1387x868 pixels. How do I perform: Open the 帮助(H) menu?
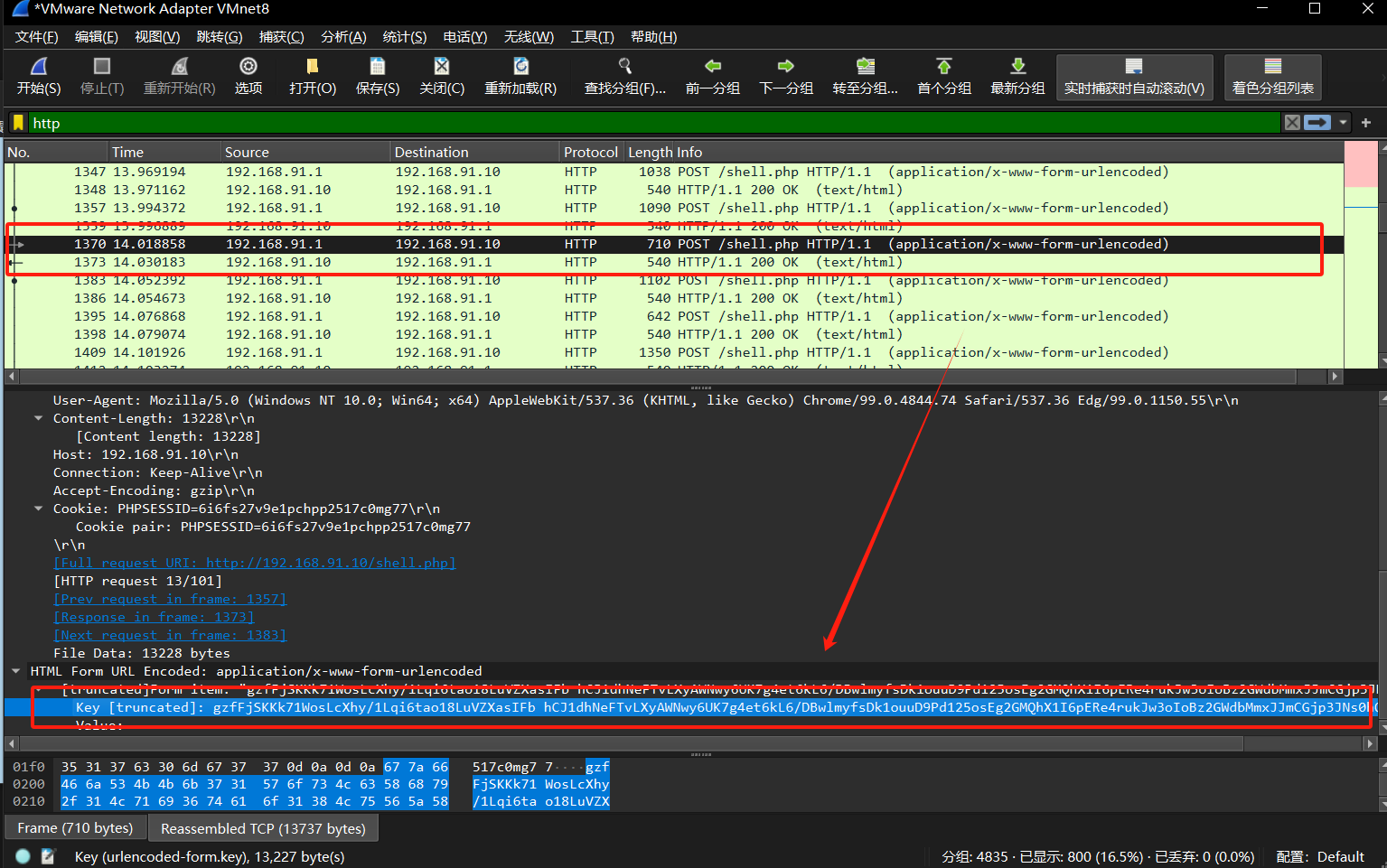[x=653, y=37]
